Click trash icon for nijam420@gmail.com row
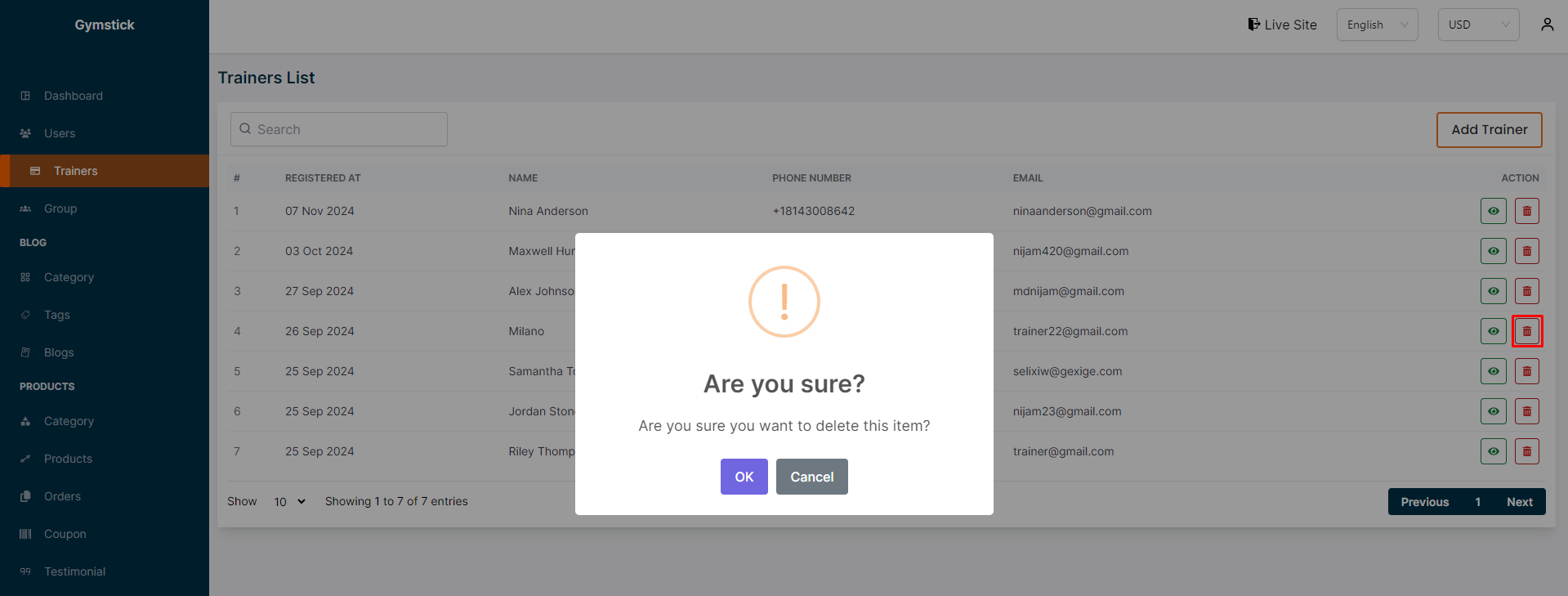Image resolution: width=1568 pixels, height=596 pixels. (1526, 251)
